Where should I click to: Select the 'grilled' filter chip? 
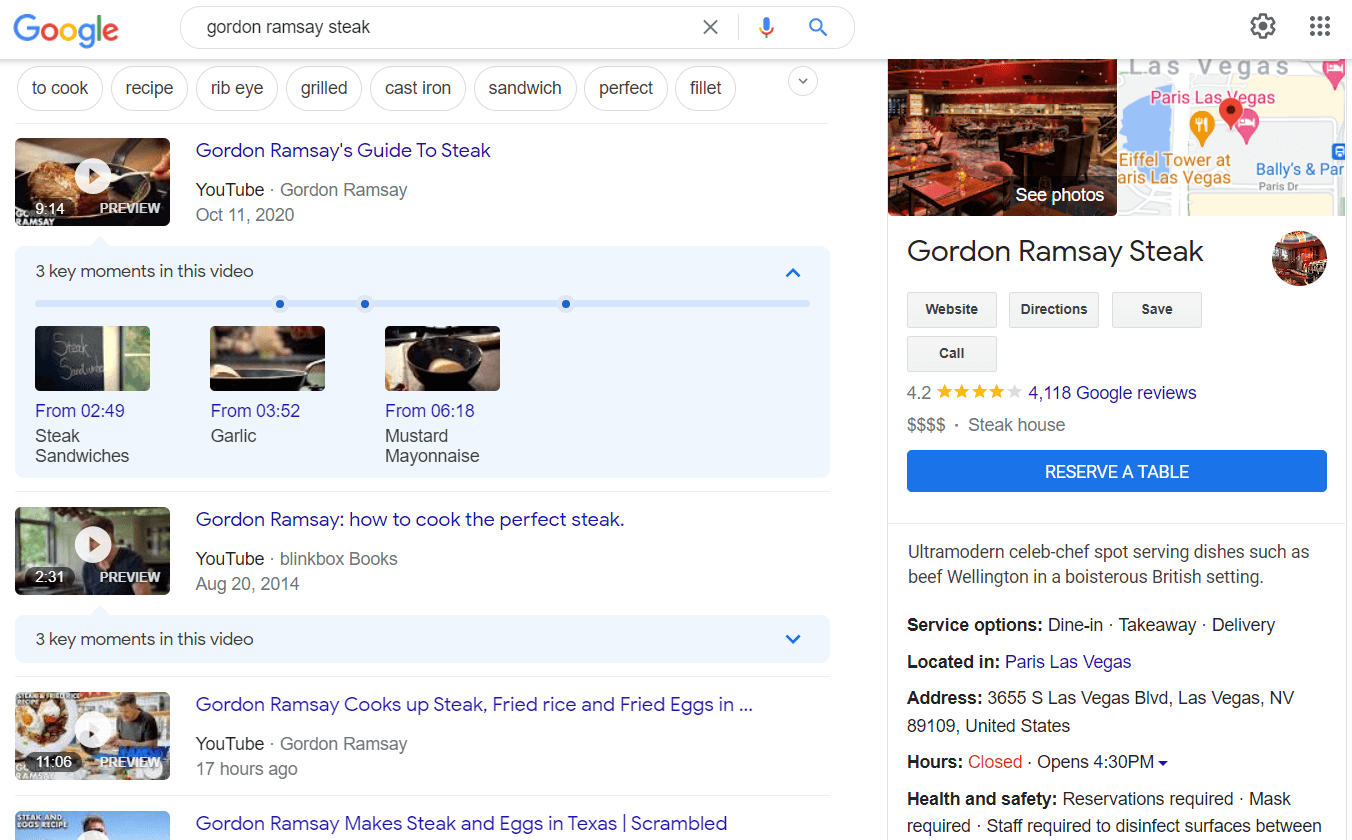[324, 88]
